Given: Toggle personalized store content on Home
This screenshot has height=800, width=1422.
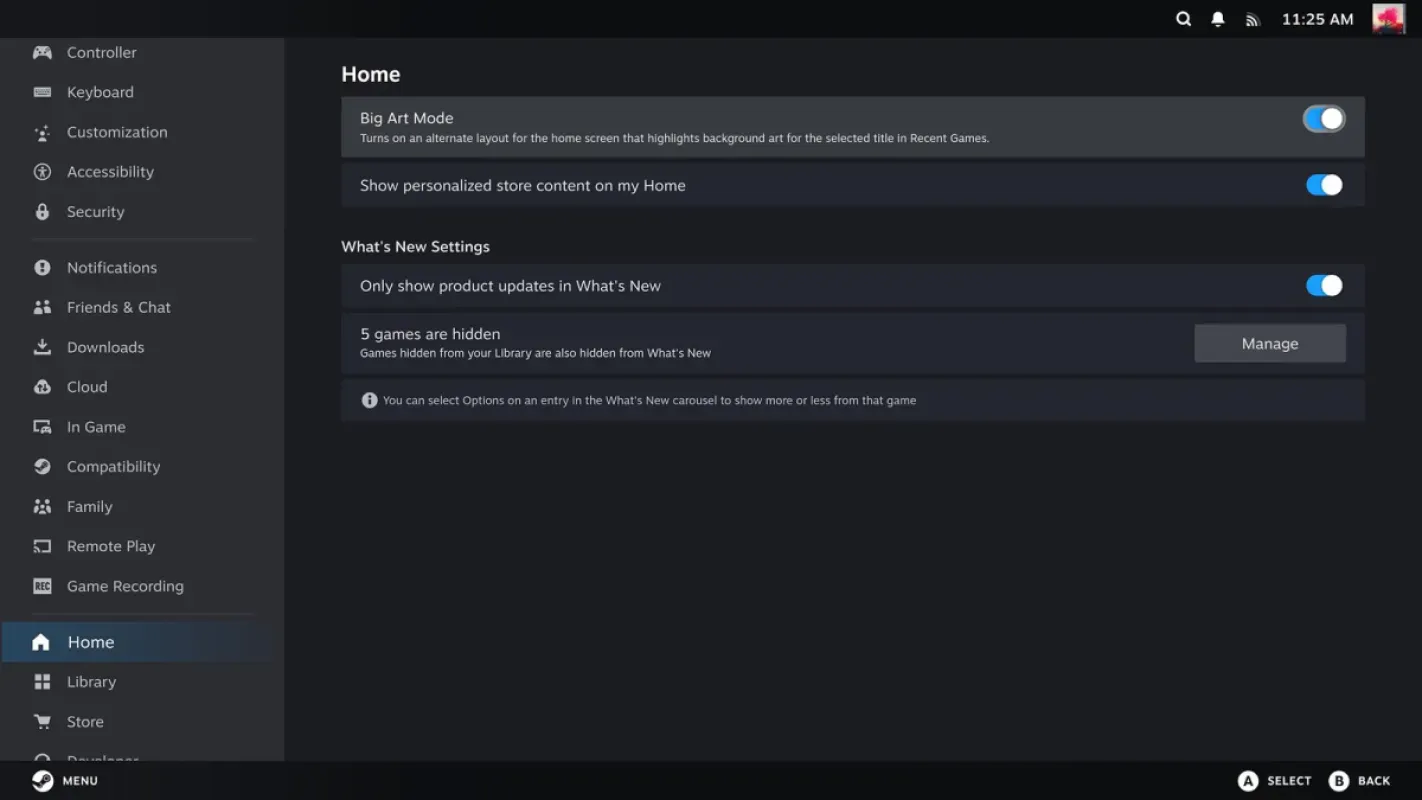Looking at the screenshot, I should pyautogui.click(x=1324, y=185).
